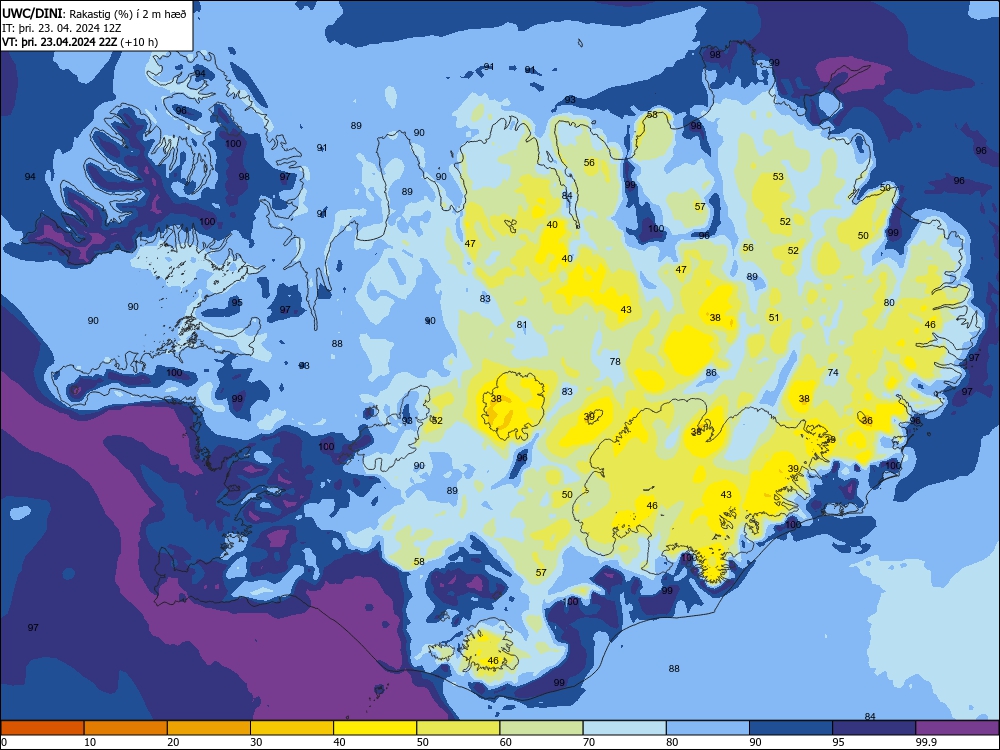Image resolution: width=1000 pixels, height=750 pixels.
Task: Click the legend tick label '30'
Action: pos(256,742)
